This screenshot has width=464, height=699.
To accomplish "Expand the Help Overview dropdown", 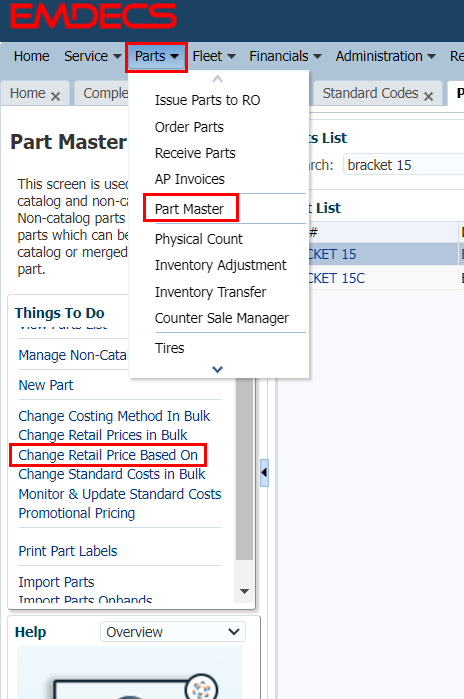I will [173, 632].
